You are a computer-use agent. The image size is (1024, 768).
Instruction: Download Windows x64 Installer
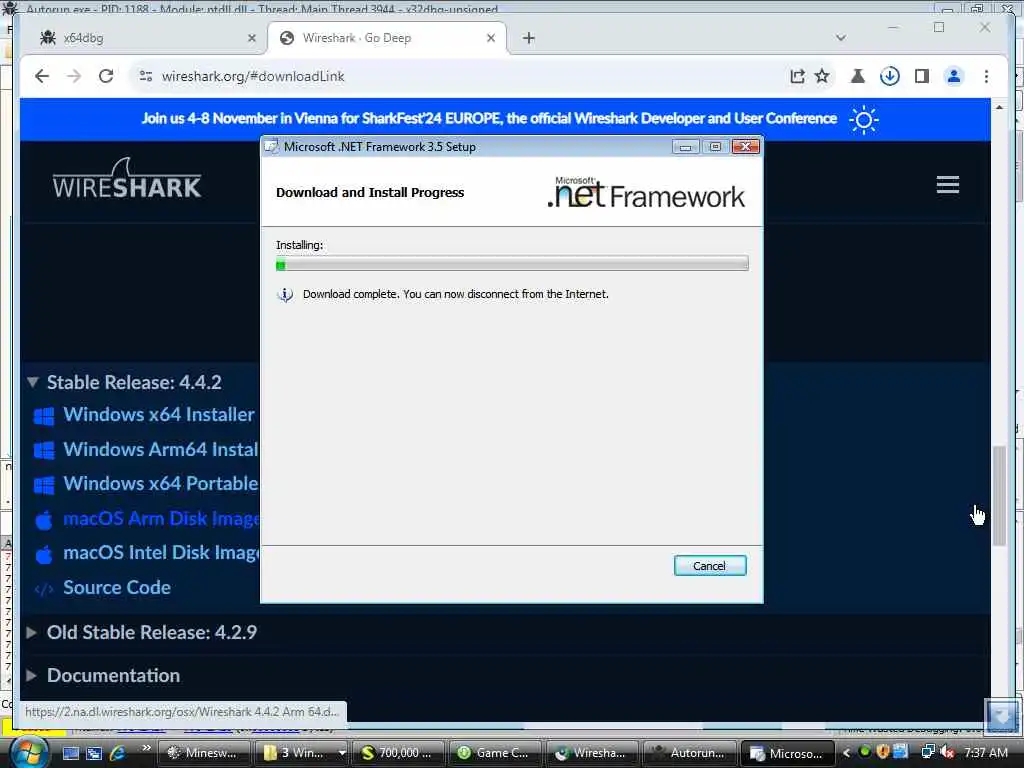coord(159,415)
